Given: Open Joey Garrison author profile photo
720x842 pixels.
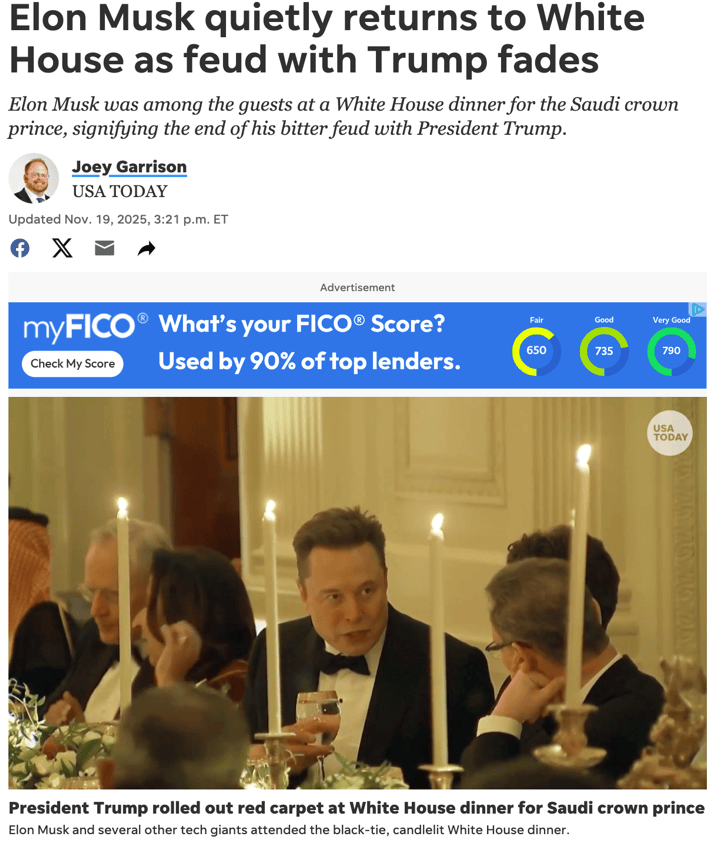Looking at the screenshot, I should [33, 178].
